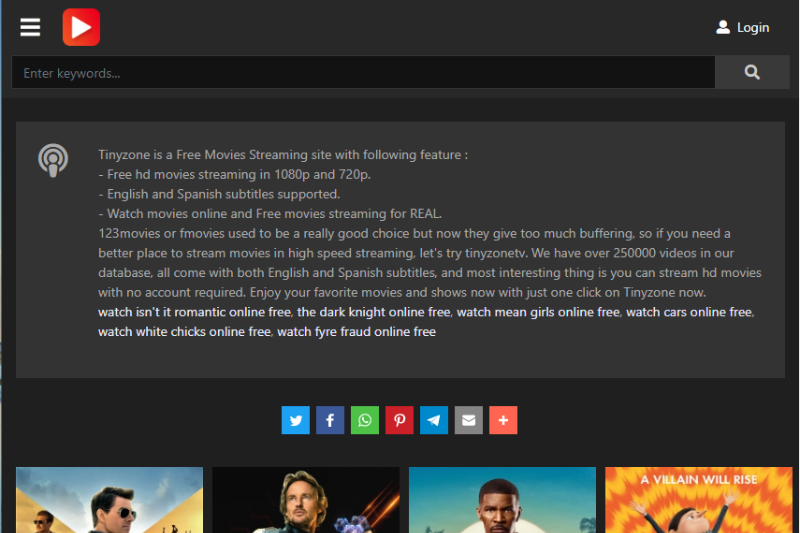Share the page via WhatsApp
The image size is (800, 533).
coord(365,420)
